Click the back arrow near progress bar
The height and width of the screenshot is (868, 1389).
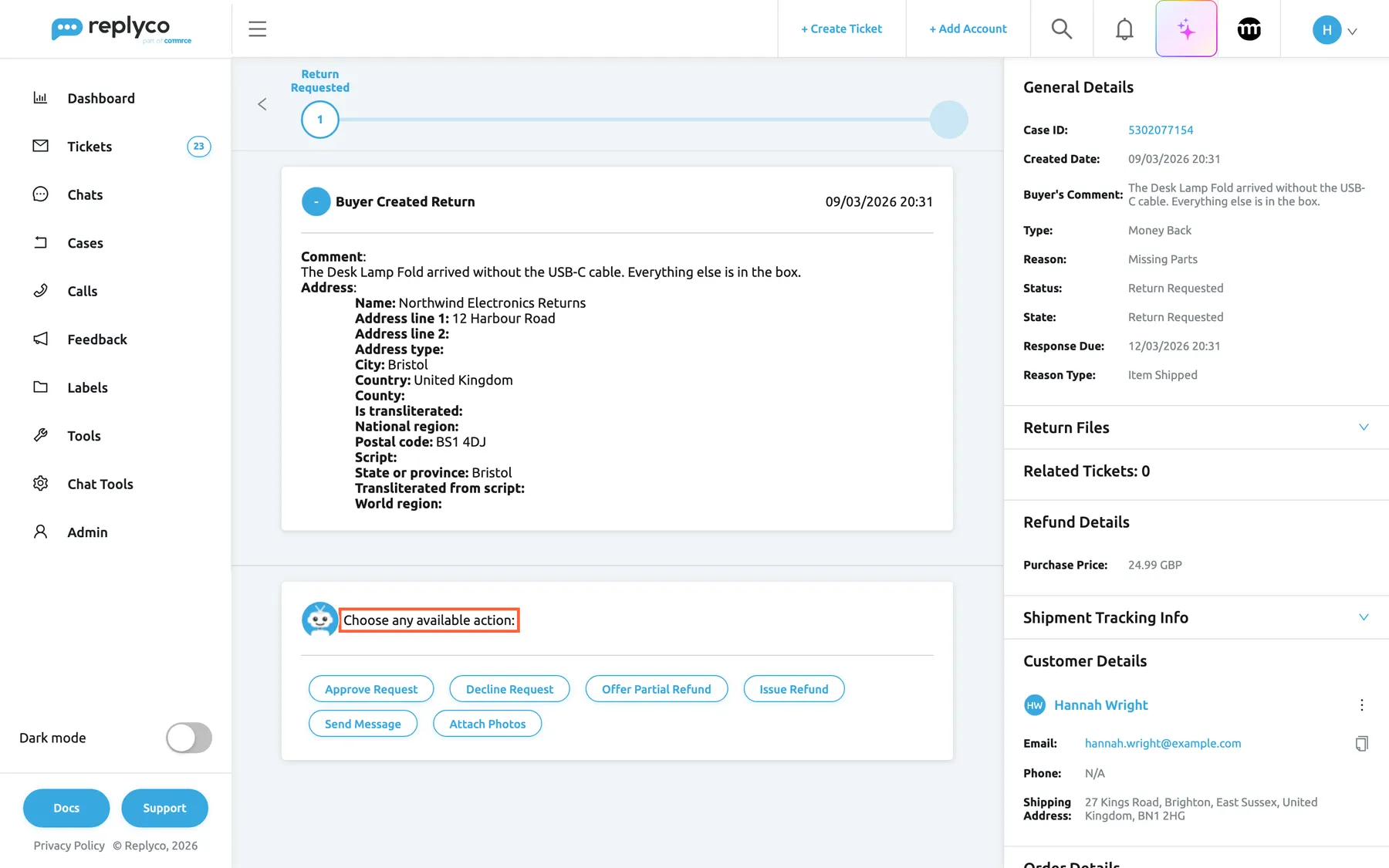click(262, 104)
